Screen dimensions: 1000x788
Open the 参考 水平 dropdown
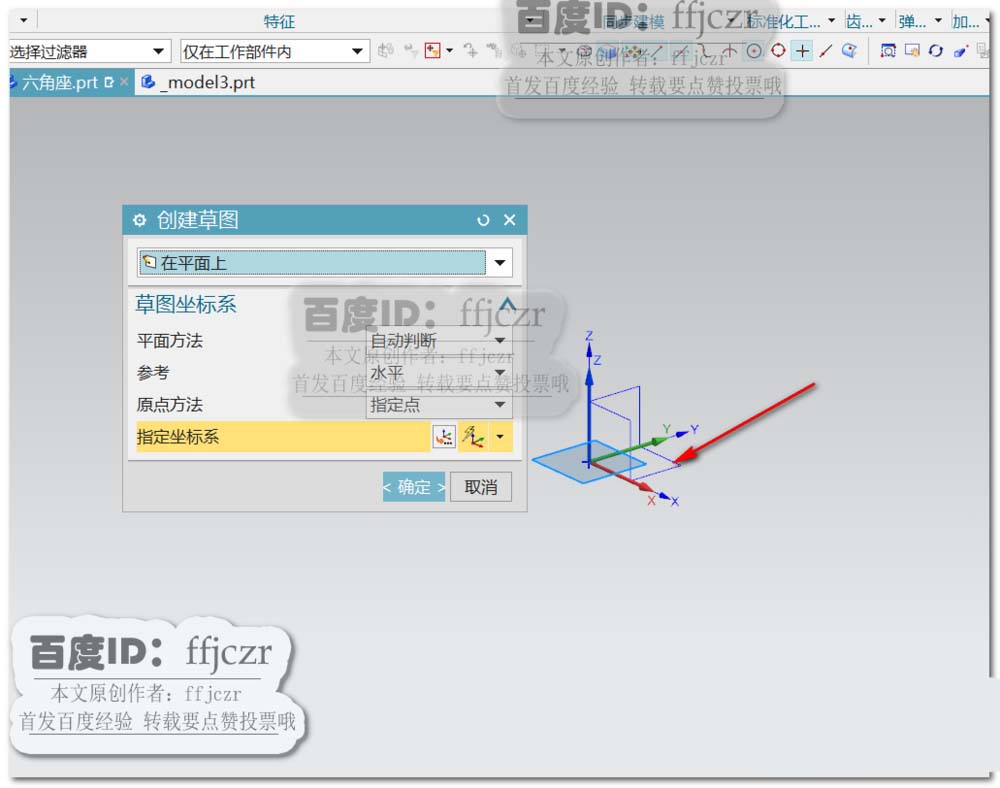pos(439,372)
